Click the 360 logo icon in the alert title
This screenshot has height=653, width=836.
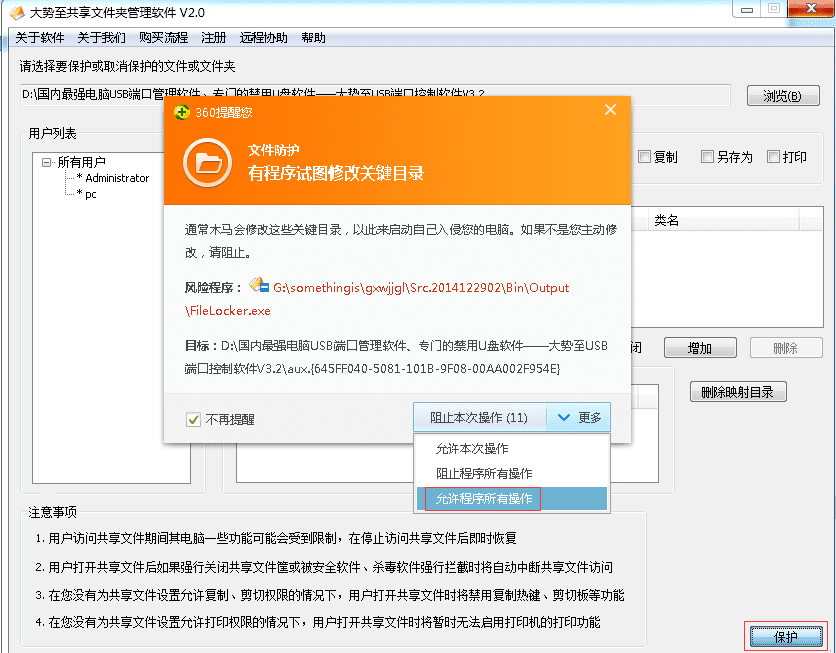[x=182, y=112]
